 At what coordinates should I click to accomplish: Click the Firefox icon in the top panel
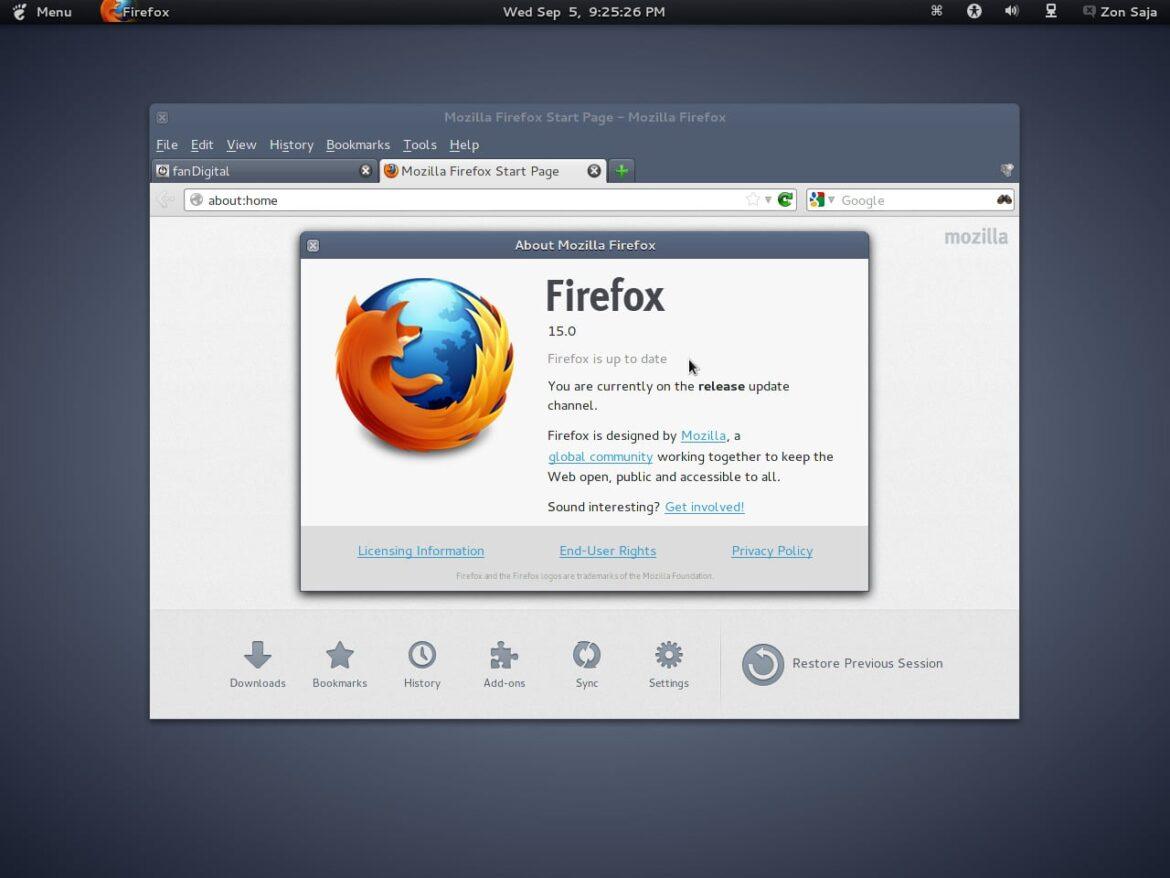point(110,11)
